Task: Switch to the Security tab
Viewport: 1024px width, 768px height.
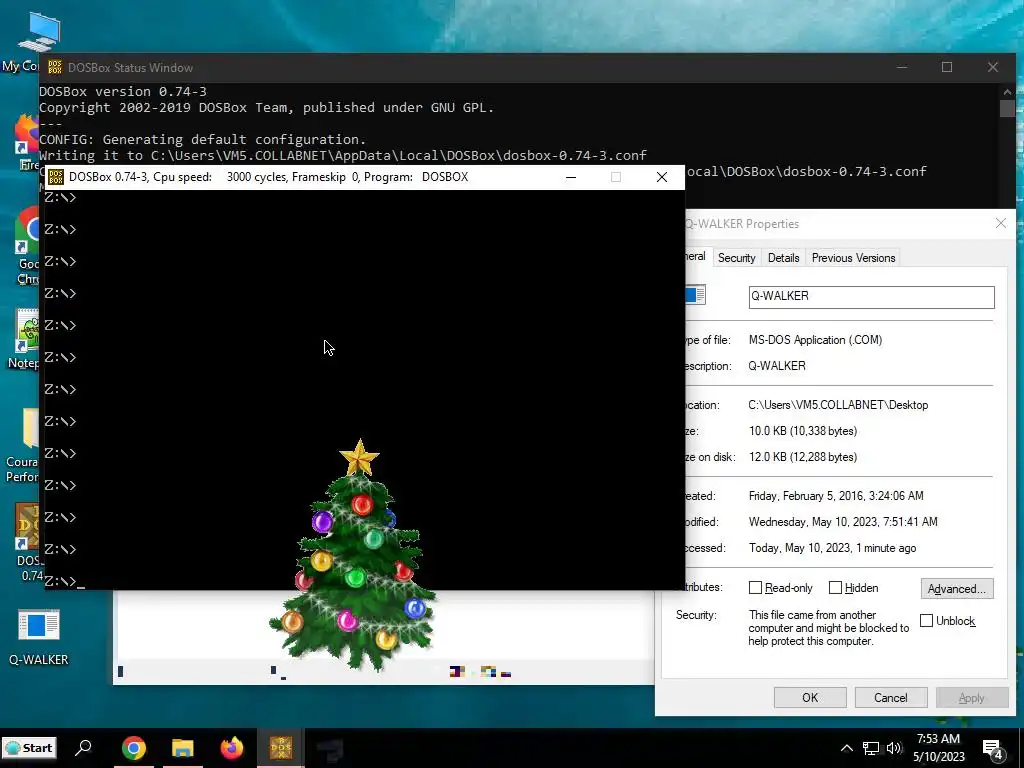Action: (x=737, y=258)
